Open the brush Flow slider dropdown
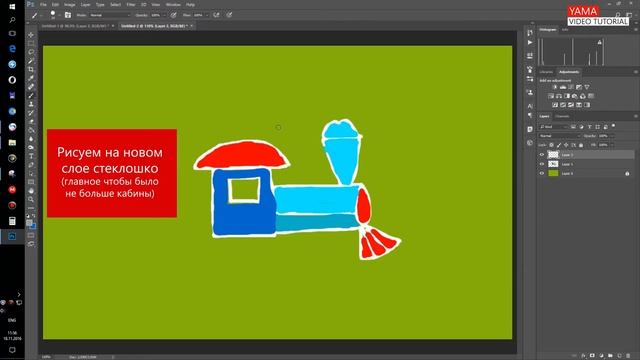This screenshot has width=640, height=360. tap(207, 15)
